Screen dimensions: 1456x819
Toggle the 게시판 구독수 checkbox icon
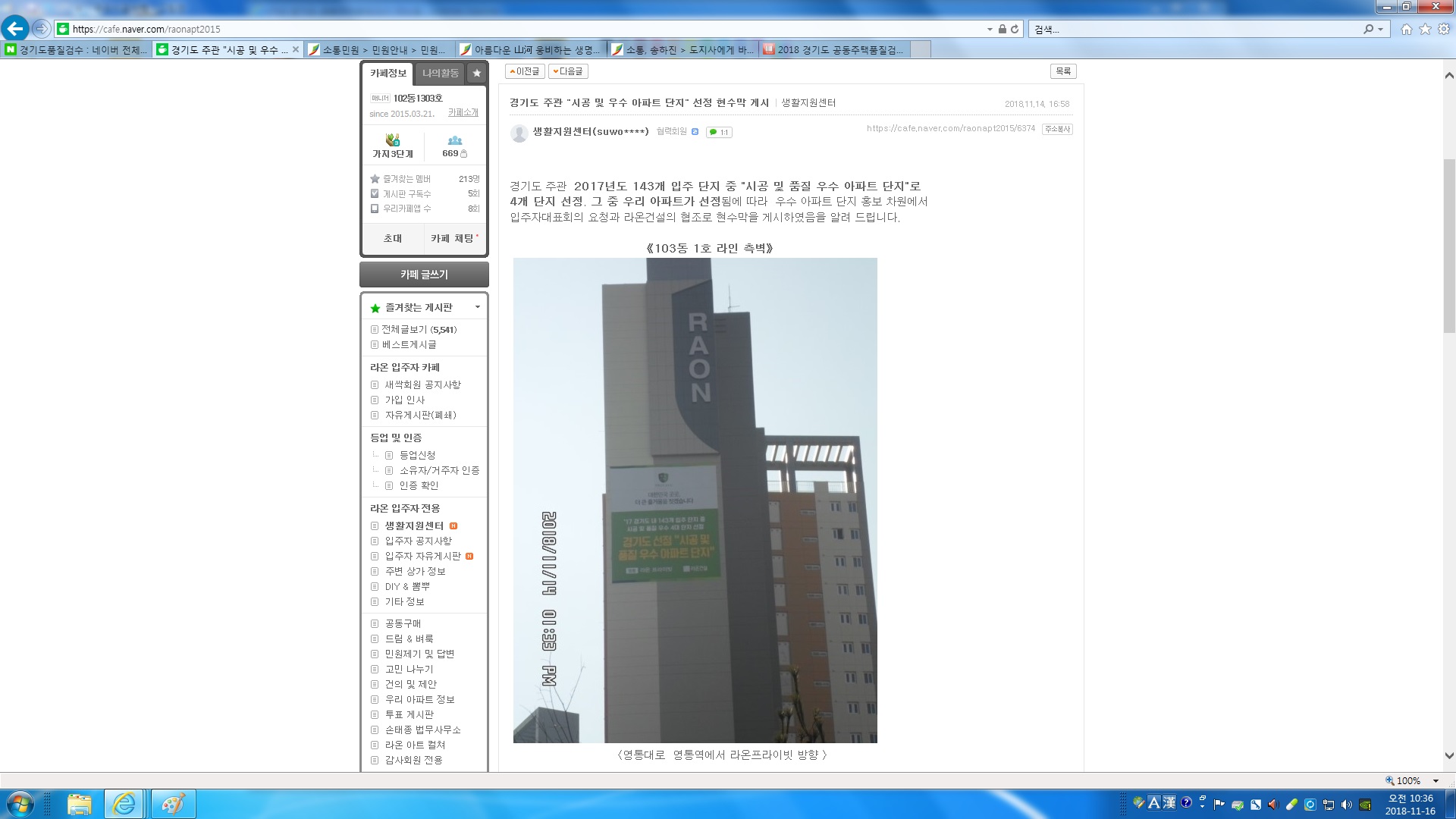374,194
